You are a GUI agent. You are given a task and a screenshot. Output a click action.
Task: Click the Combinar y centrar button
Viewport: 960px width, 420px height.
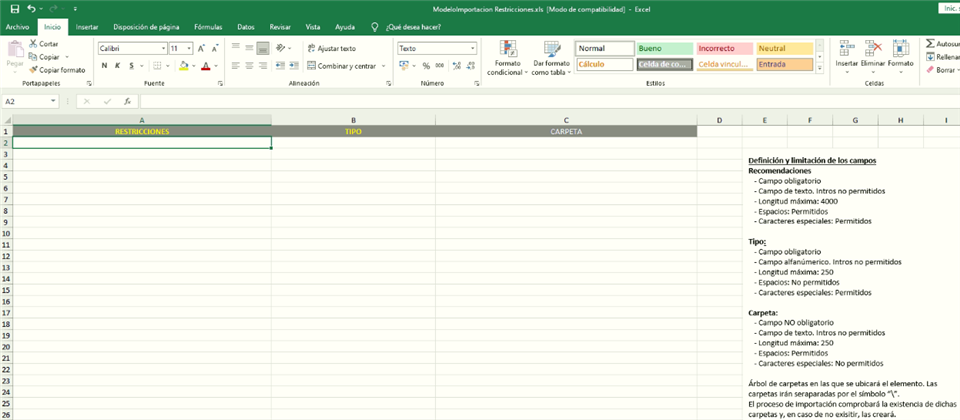[345, 66]
